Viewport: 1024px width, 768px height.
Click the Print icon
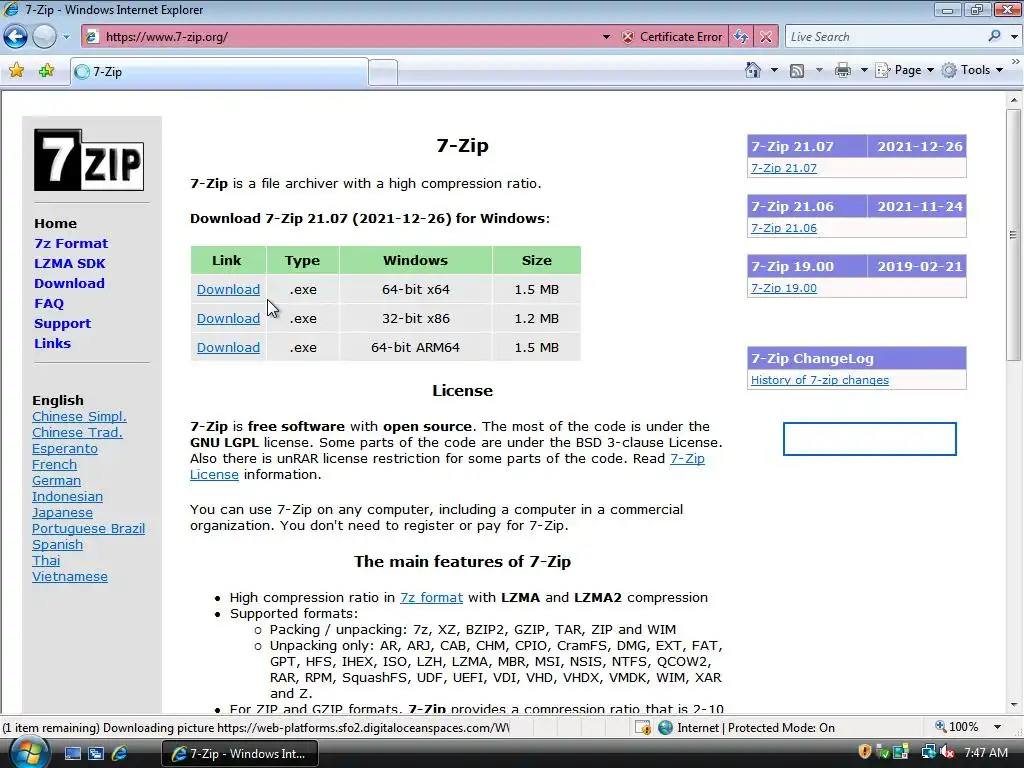[x=842, y=70]
